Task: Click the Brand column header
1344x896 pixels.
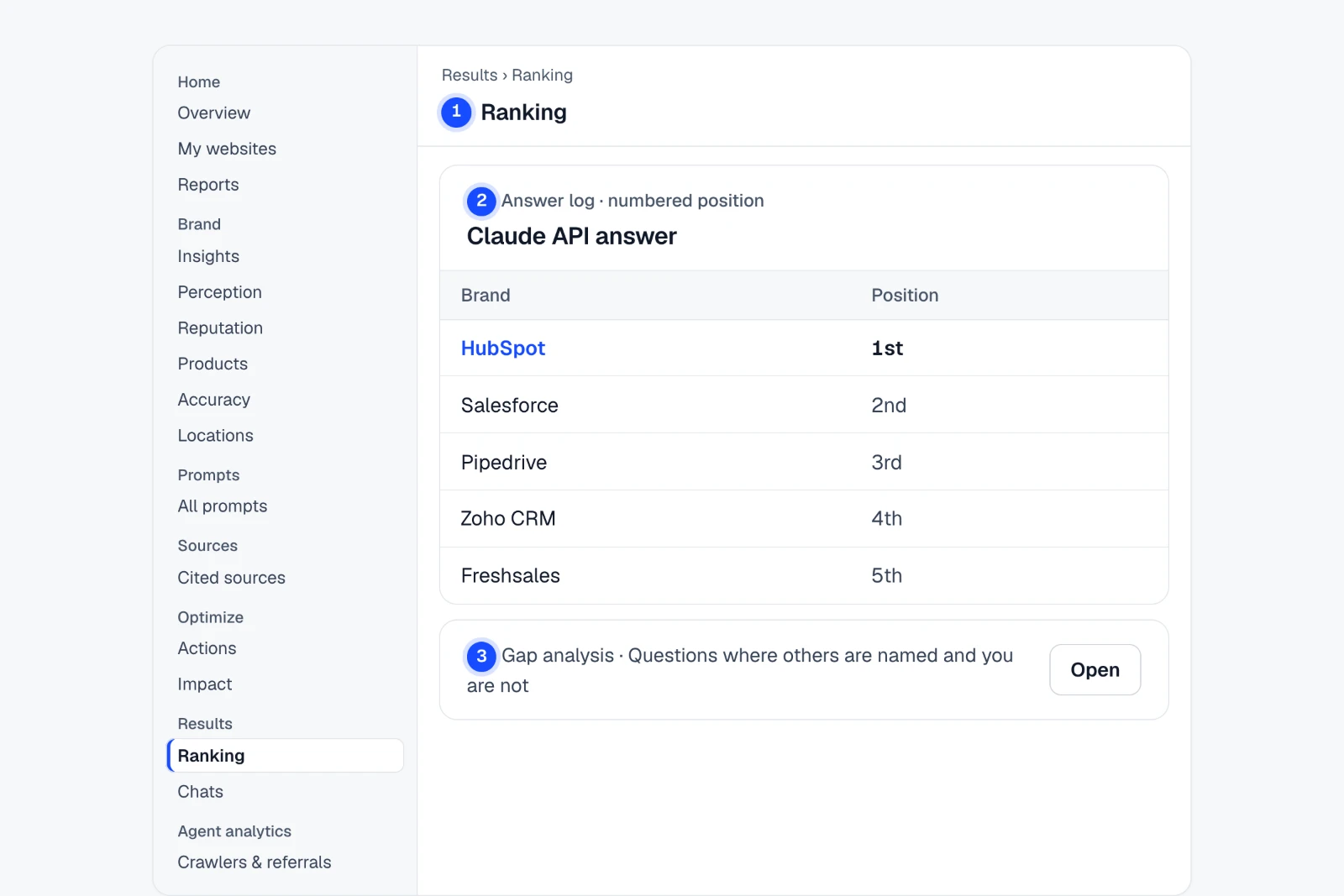Action: [486, 296]
